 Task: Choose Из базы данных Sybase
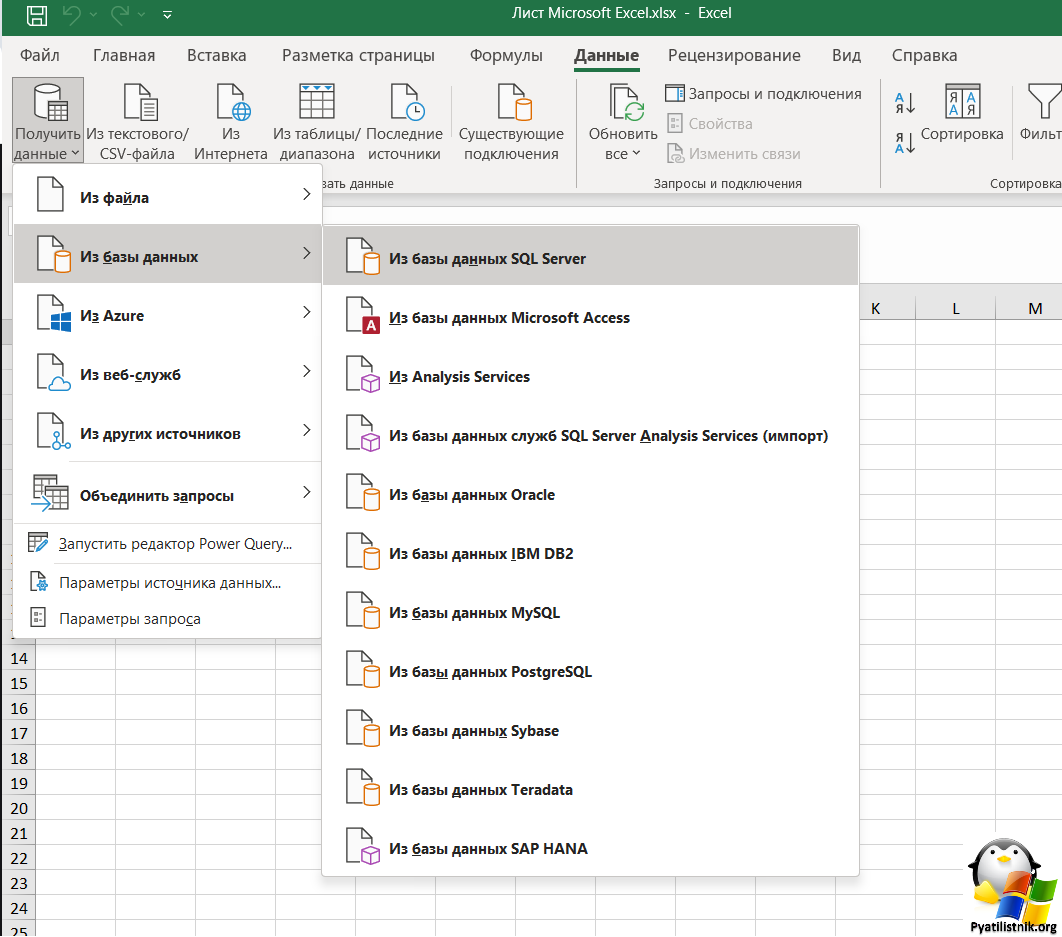pos(591,728)
